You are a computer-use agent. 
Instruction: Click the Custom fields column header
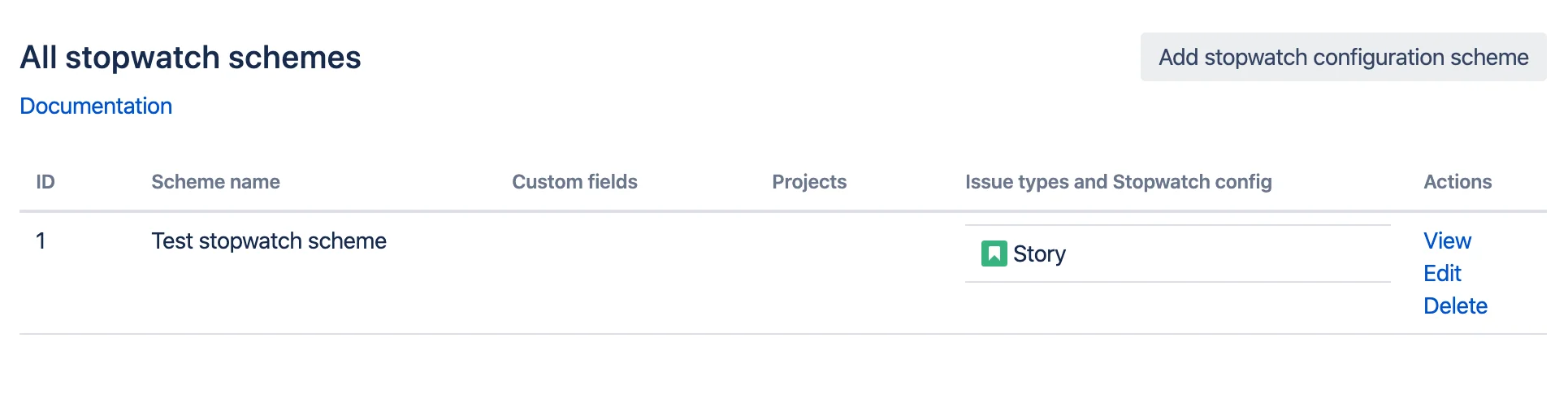pyautogui.click(x=574, y=182)
